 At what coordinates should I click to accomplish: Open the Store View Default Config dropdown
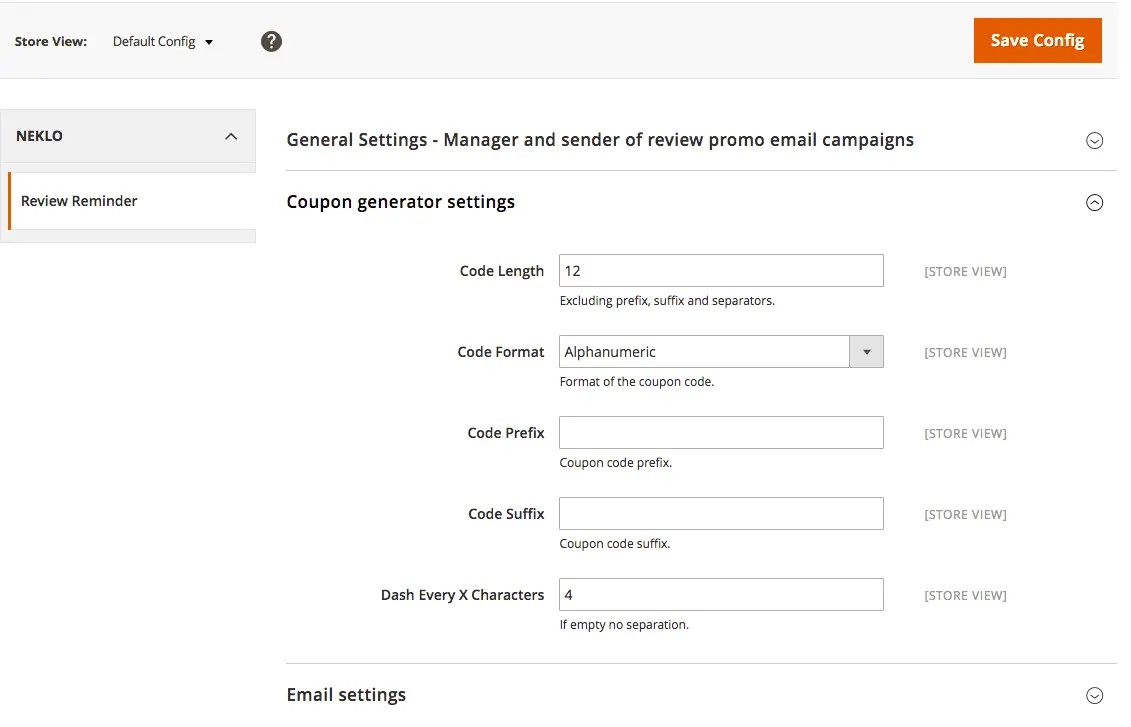163,42
